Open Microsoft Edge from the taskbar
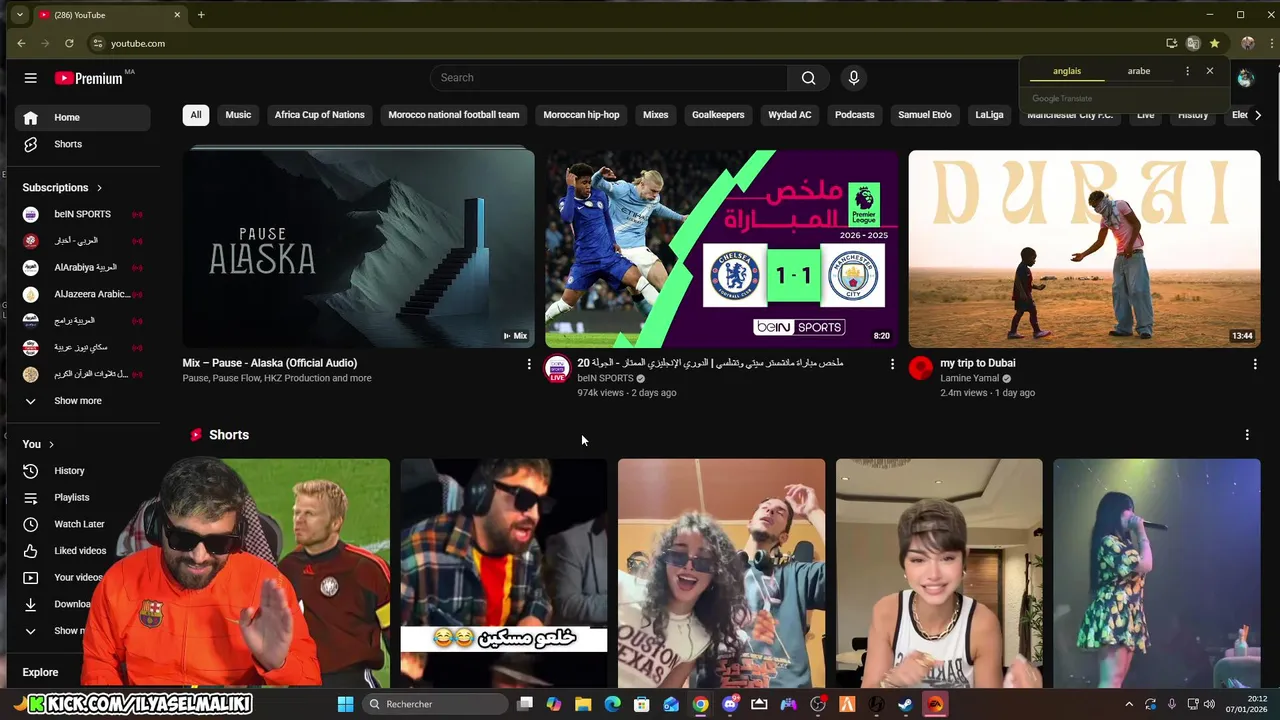This screenshot has width=1280, height=720. click(x=612, y=704)
